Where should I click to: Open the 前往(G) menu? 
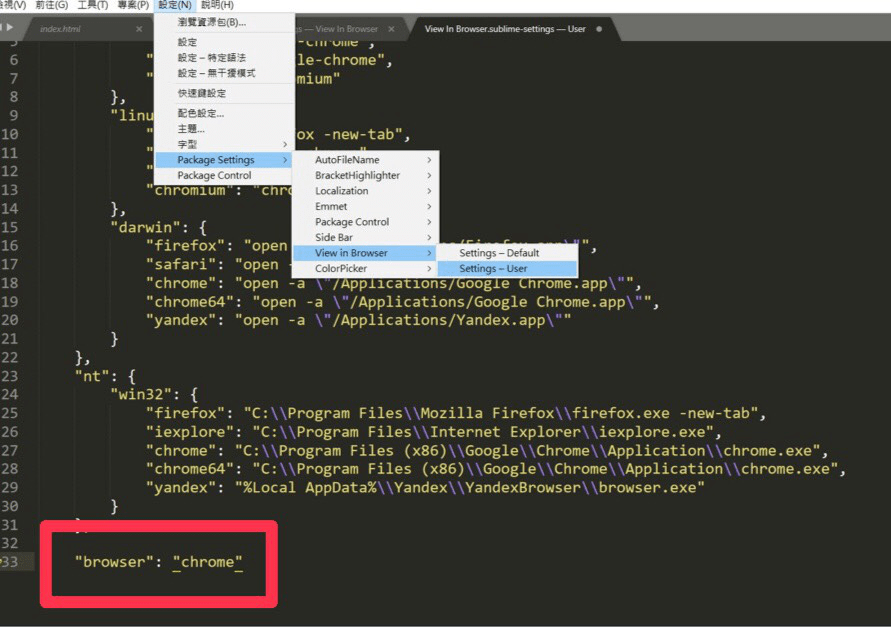click(x=52, y=5)
